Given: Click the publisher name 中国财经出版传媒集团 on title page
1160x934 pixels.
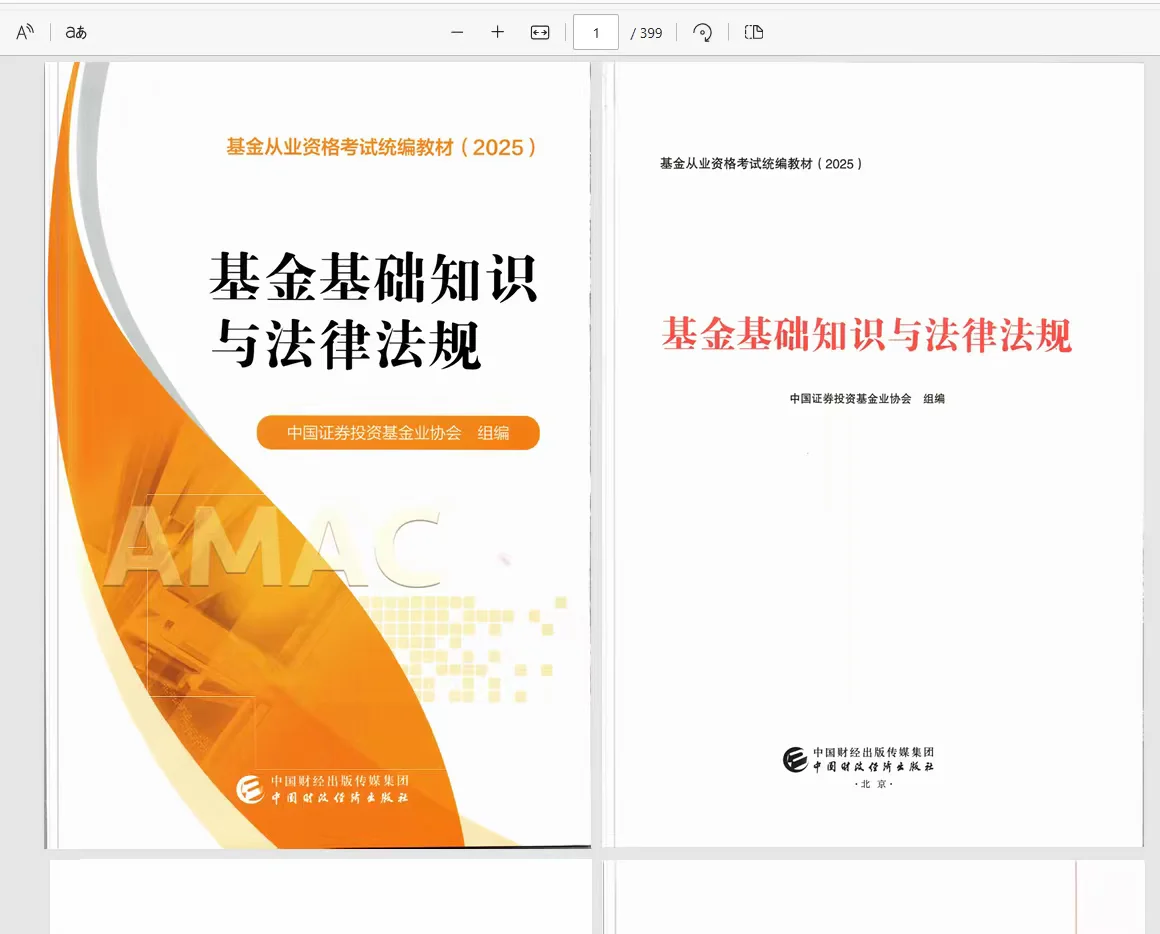Looking at the screenshot, I should point(874,752).
